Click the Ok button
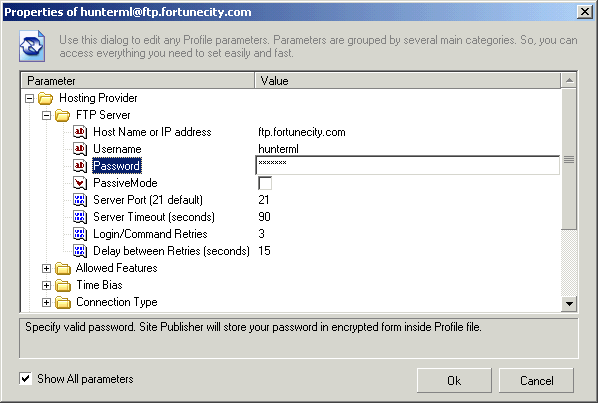 point(454,380)
